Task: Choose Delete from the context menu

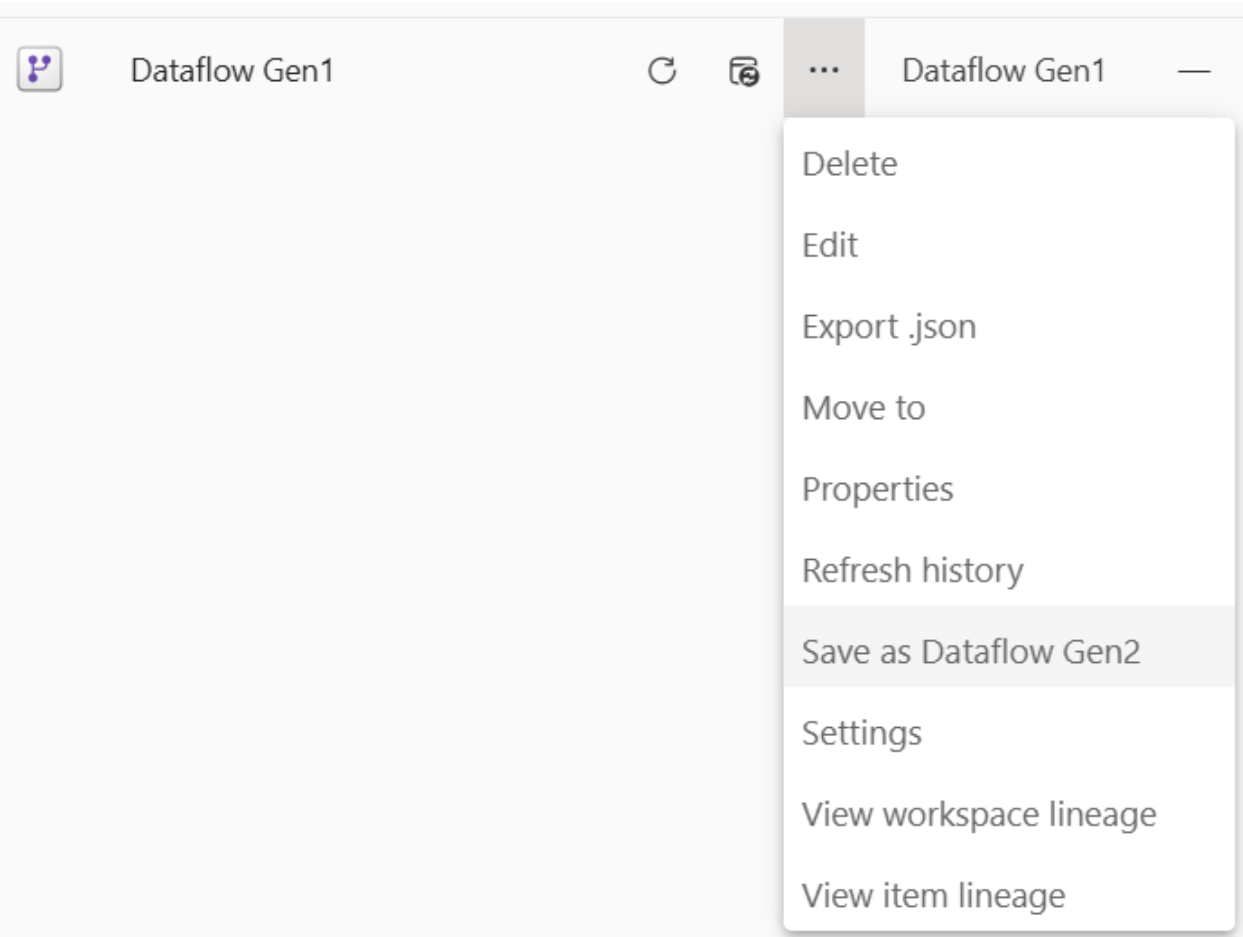Action: pos(1009,164)
